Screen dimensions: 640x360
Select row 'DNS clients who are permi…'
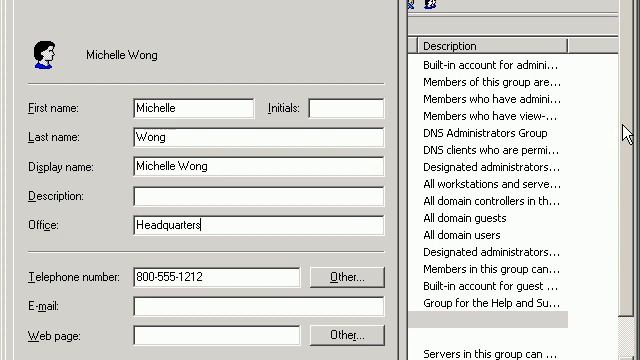(491, 150)
